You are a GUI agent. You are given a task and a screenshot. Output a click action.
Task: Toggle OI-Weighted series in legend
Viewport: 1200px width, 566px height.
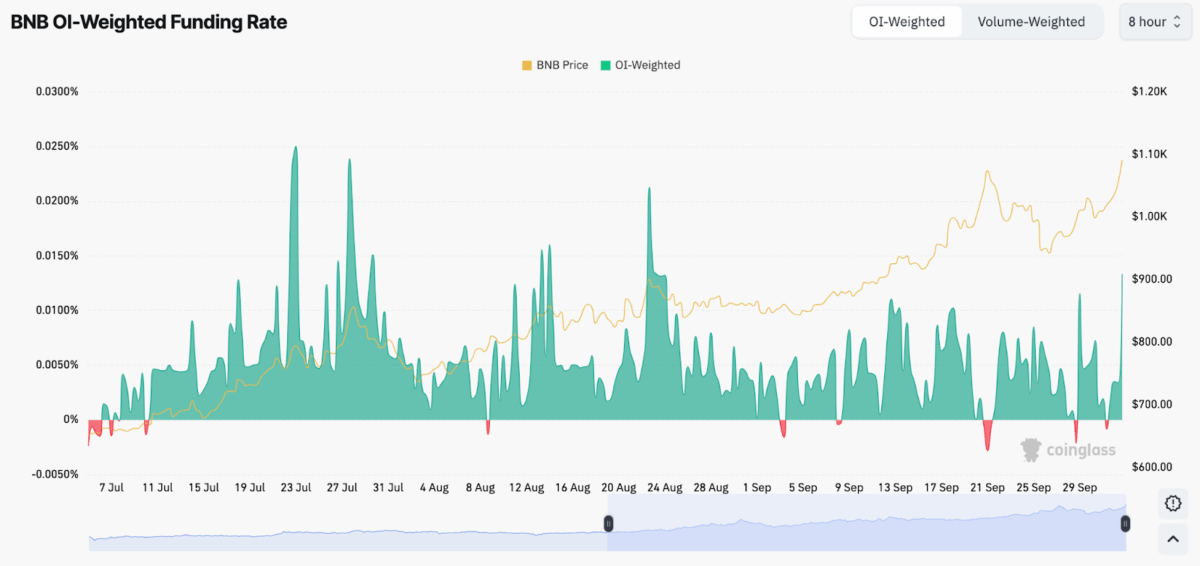tap(640, 65)
